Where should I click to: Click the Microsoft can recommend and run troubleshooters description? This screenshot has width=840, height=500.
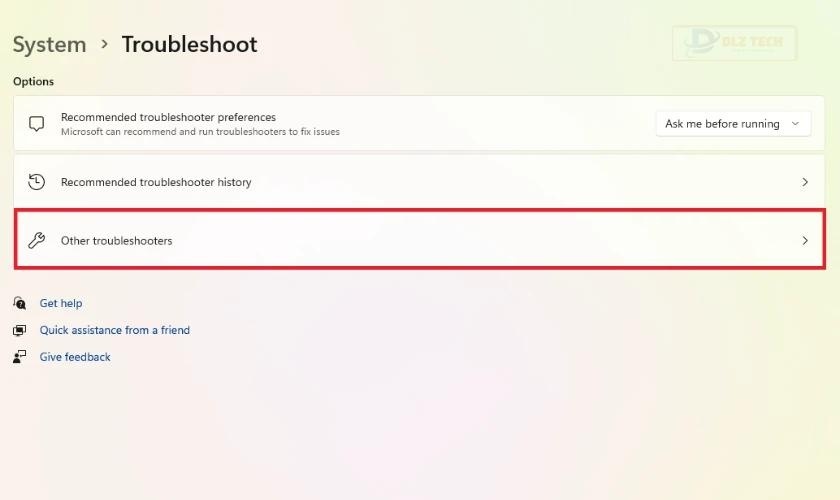coord(200,132)
